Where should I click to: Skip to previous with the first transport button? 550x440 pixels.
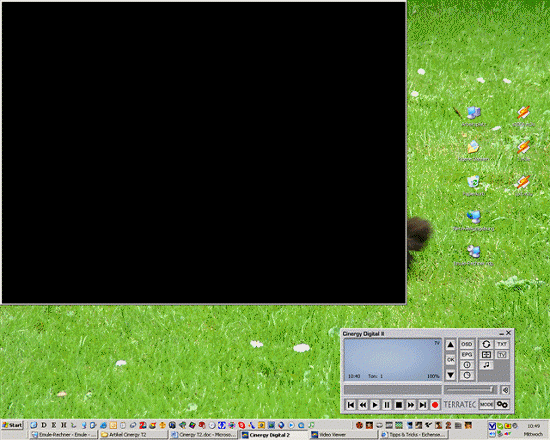click(351, 405)
